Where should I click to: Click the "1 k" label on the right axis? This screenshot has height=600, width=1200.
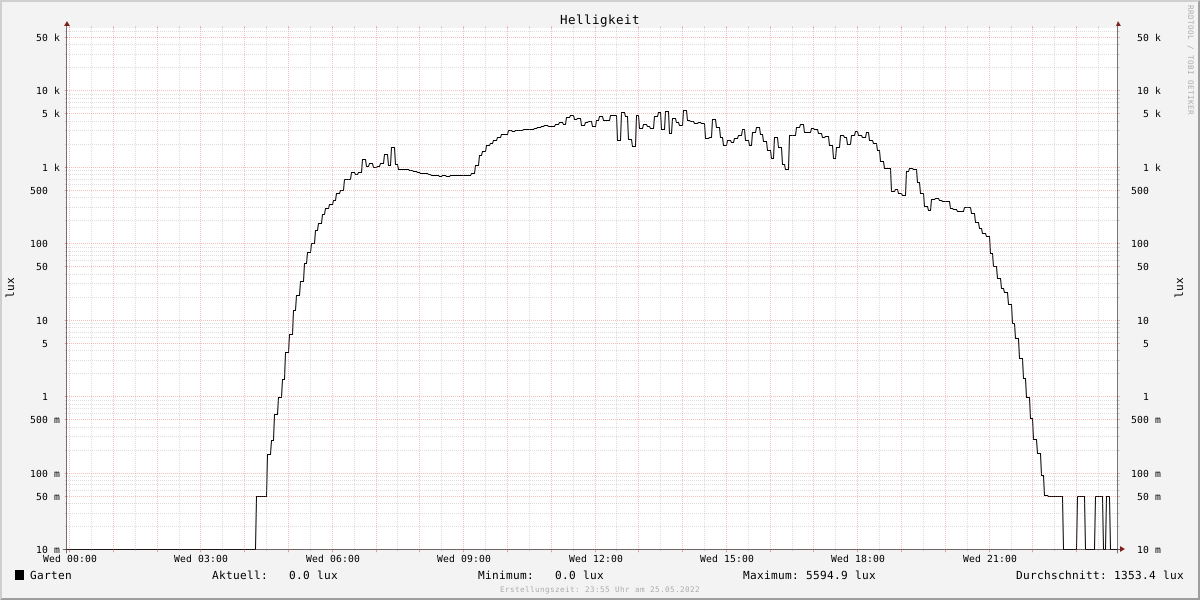1152,168
